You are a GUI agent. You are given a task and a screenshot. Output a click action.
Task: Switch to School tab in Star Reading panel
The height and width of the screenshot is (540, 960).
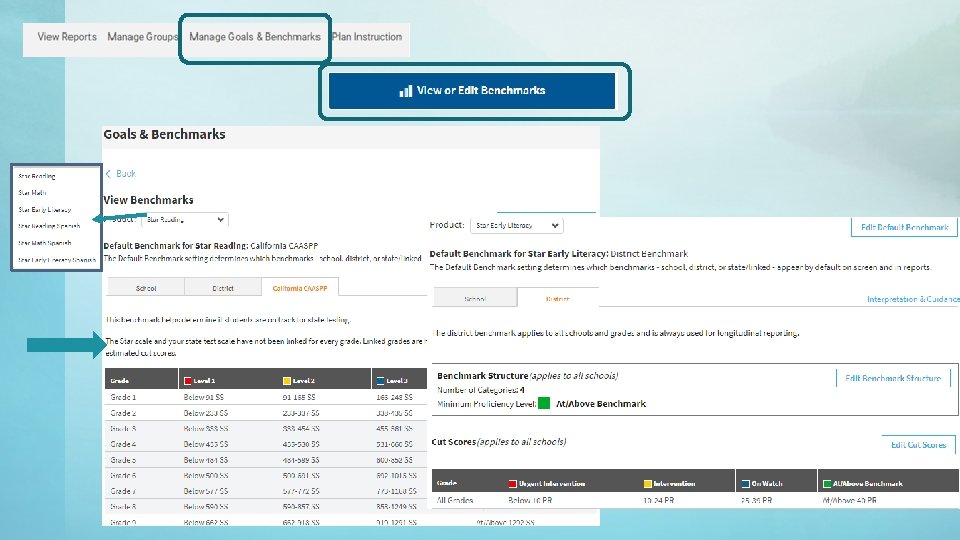coord(146,288)
